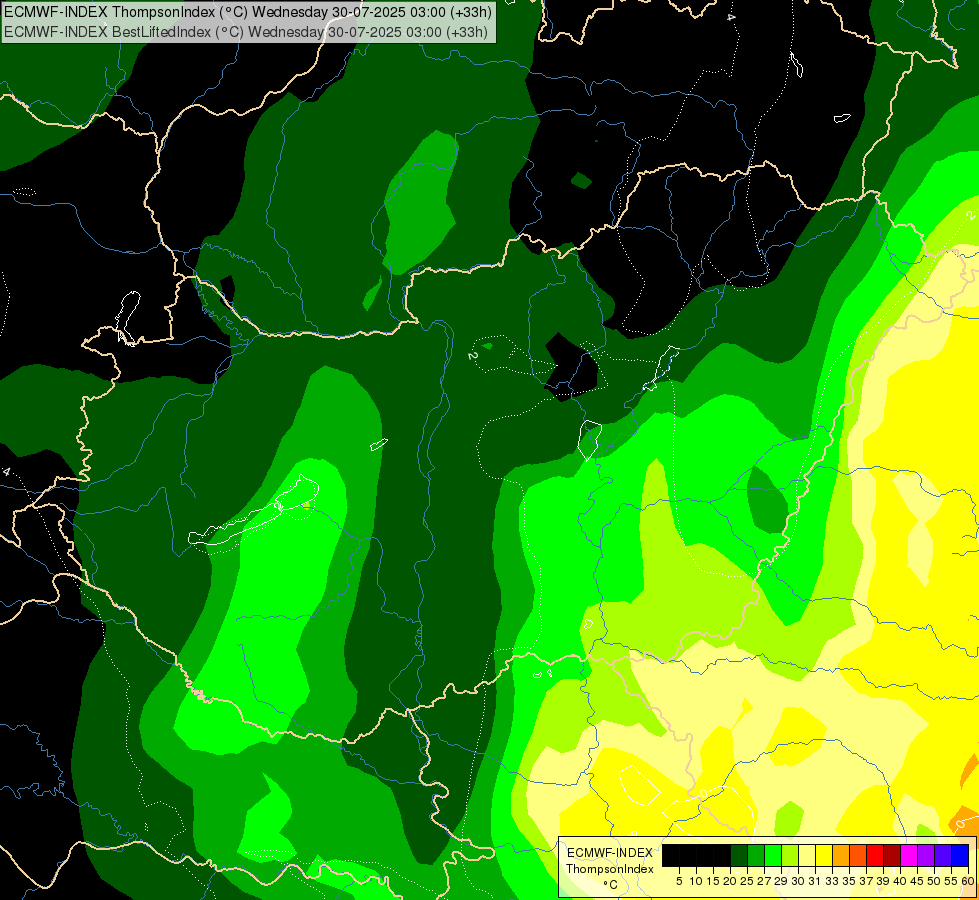Viewport: 979px width, 900px height.
Task: Select the medium green 25–27 legend swatch
Action: (x=756, y=855)
